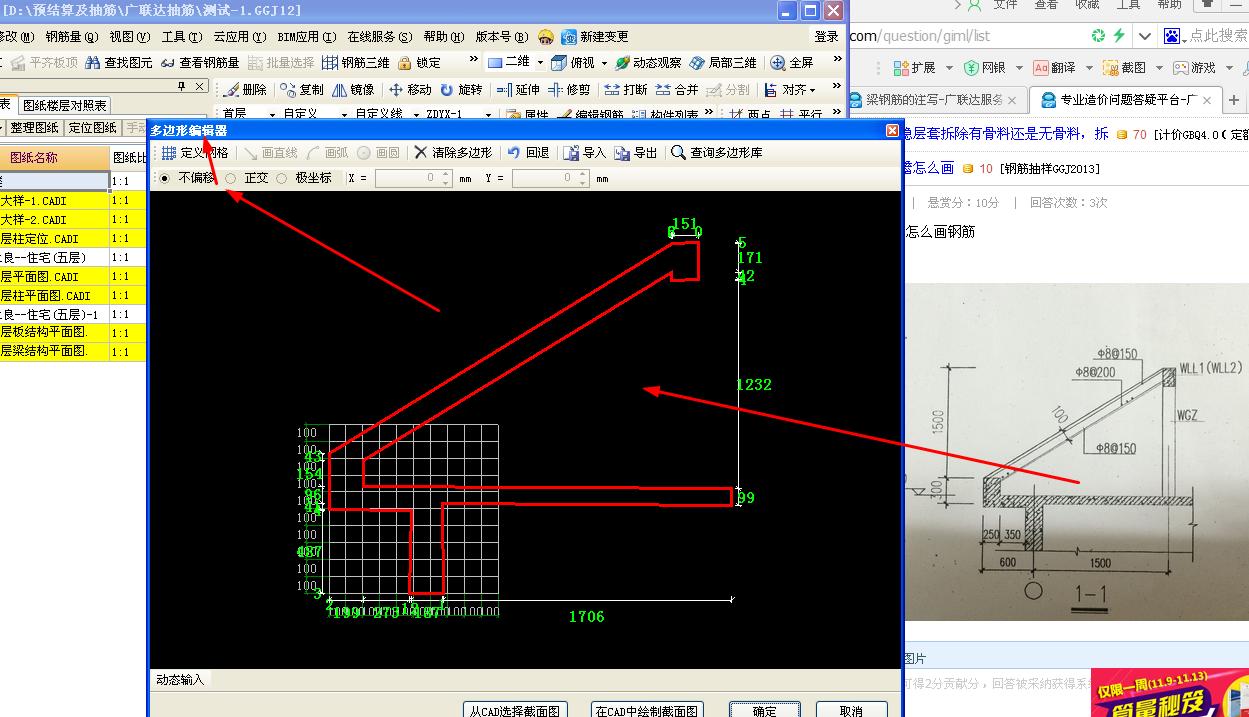Click the worker helmet avatar icon
This screenshot has width=1249, height=717.
coord(545,36)
